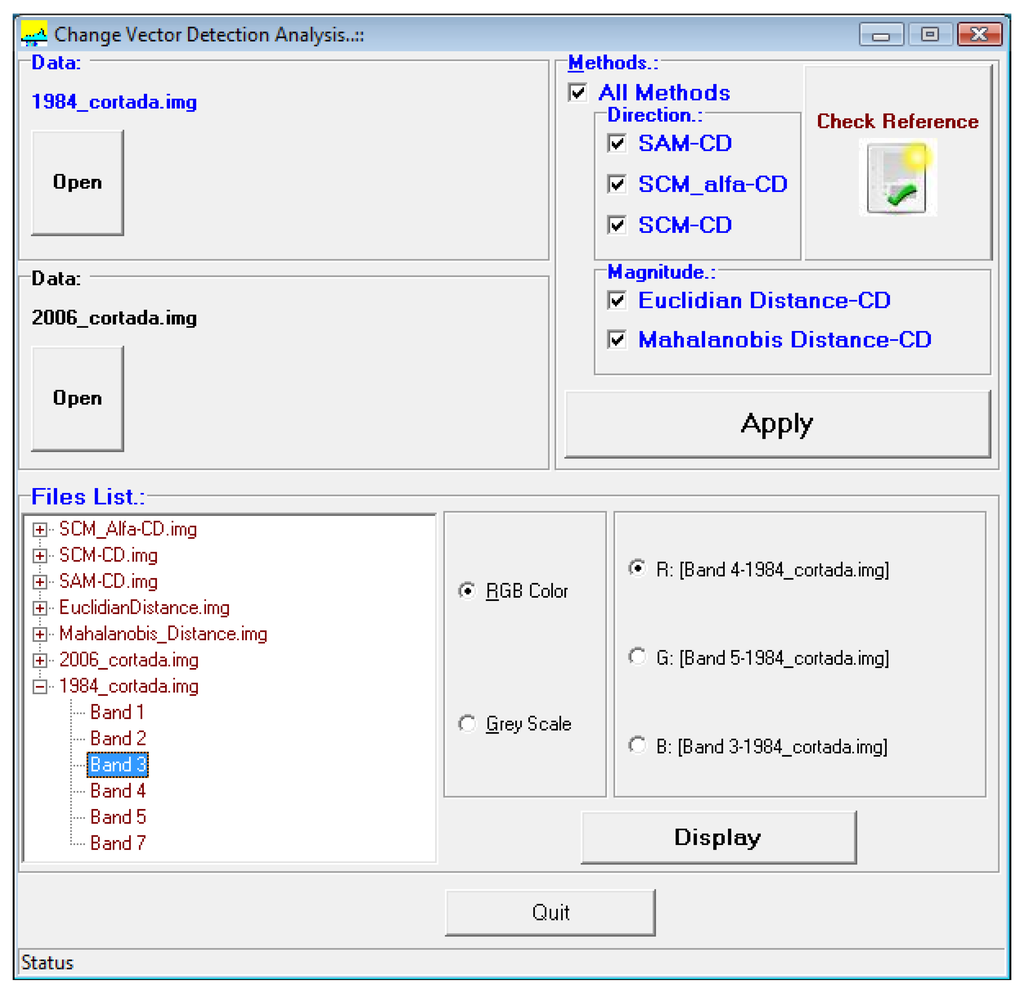Open the 1984_cortada.img data file button
The width and height of the screenshot is (1024, 993).
tap(78, 182)
